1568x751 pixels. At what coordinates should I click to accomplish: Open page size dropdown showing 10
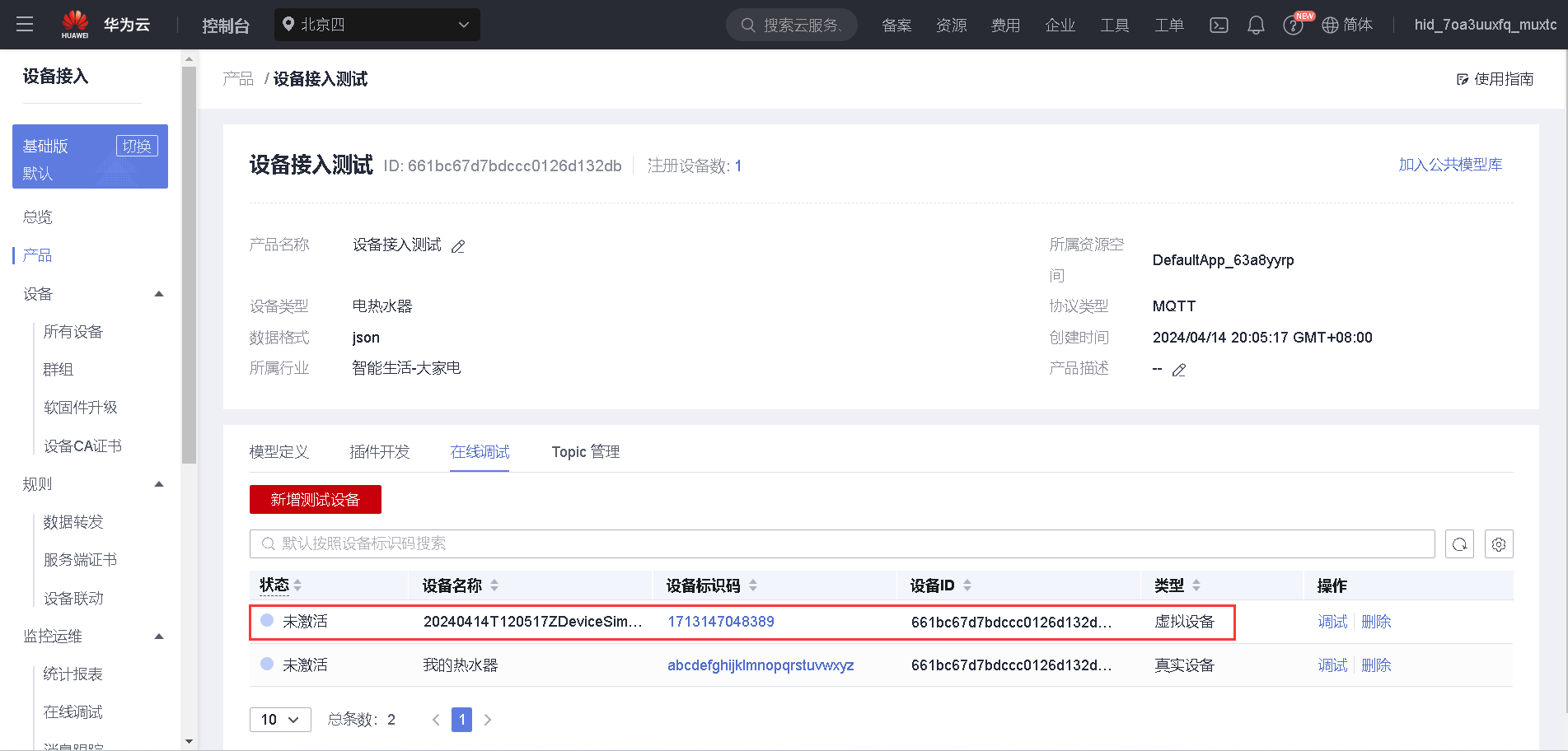[x=280, y=720]
